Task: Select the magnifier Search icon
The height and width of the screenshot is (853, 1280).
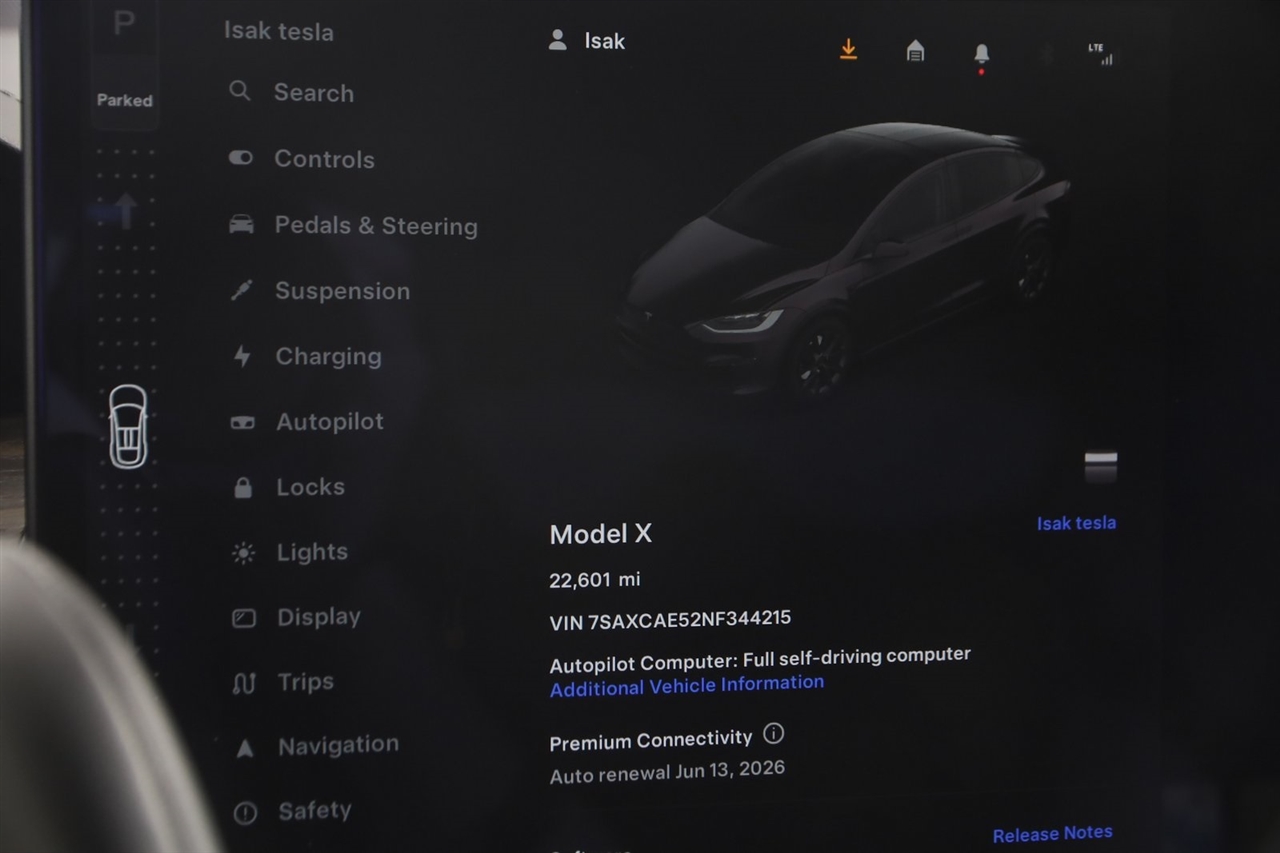Action: [240, 91]
